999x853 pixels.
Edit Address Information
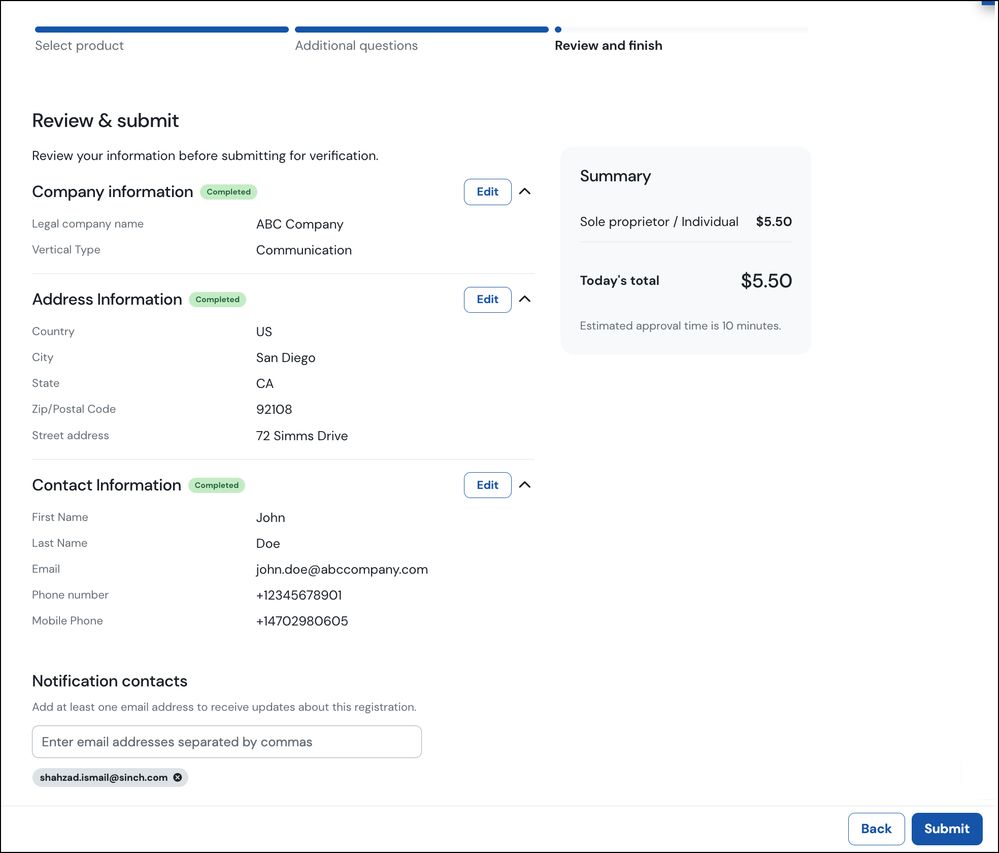pyautogui.click(x=487, y=299)
